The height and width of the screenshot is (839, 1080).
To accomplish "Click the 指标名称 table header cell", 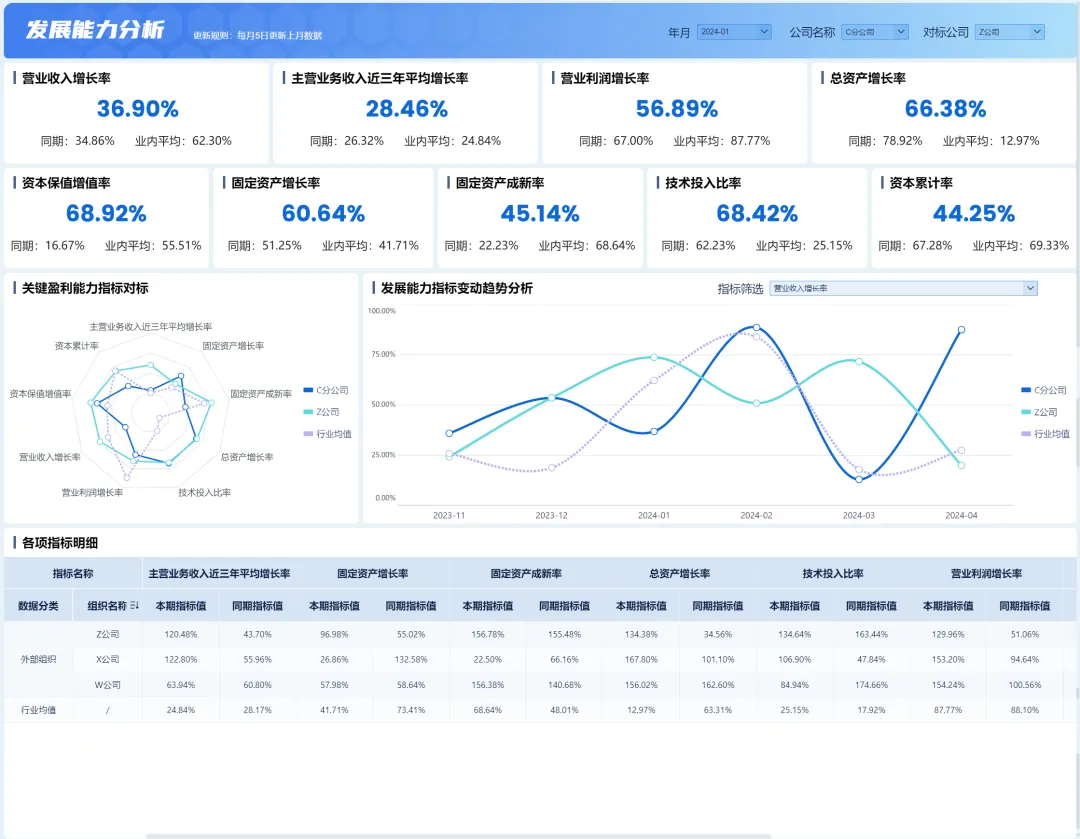I will pyautogui.click(x=73, y=573).
